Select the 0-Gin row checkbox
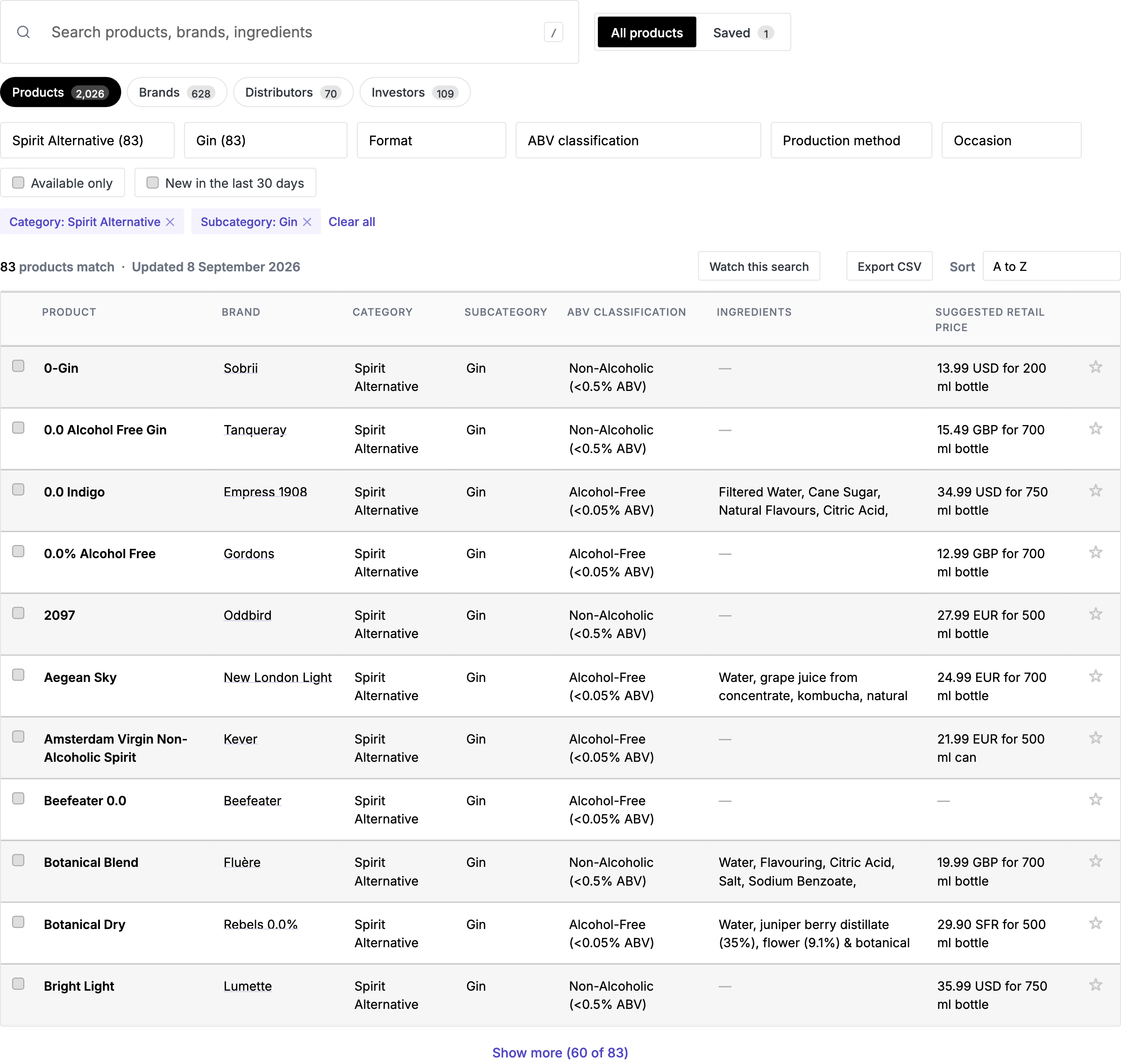 pos(18,366)
